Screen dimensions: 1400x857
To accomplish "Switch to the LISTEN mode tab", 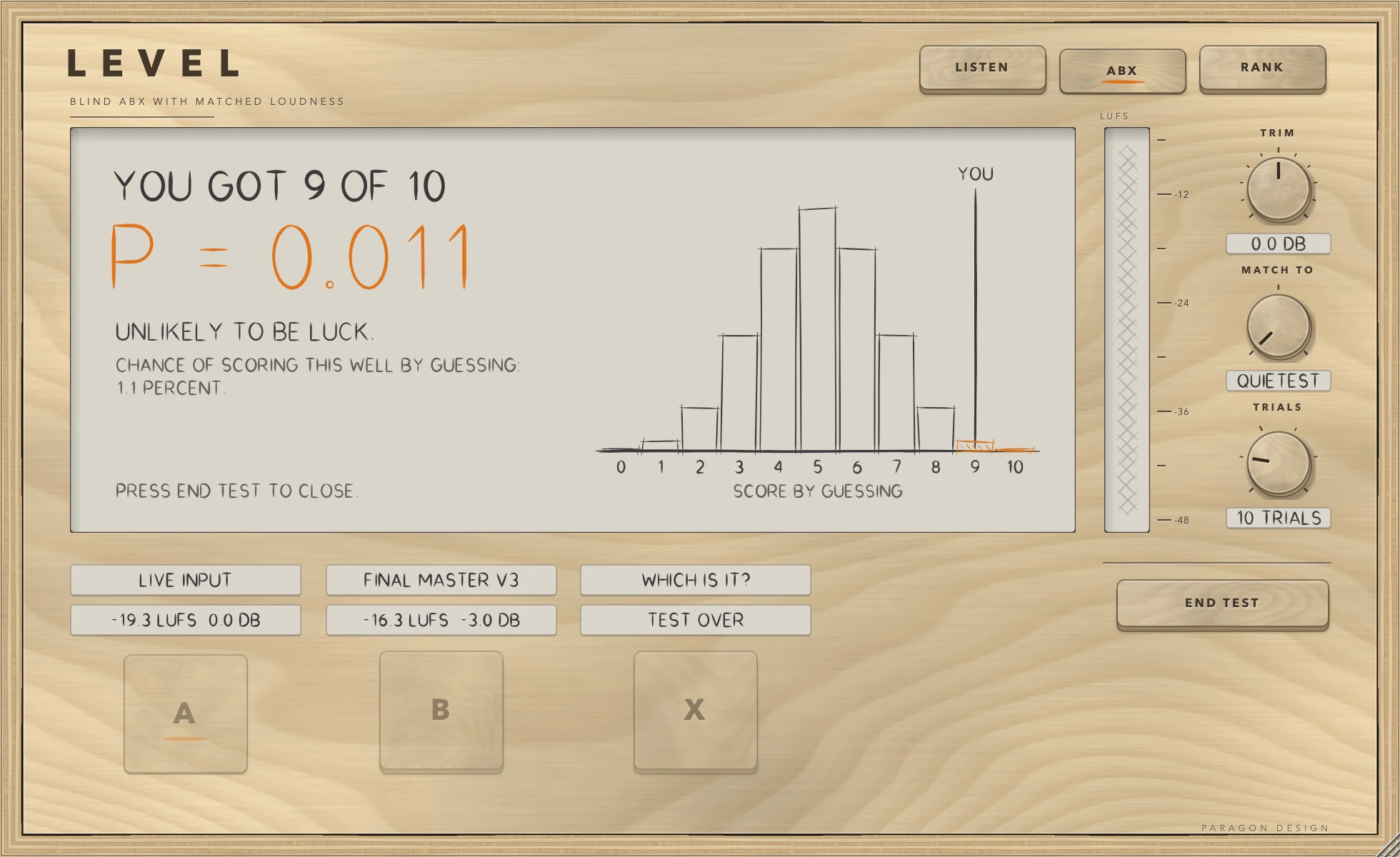I will point(982,68).
